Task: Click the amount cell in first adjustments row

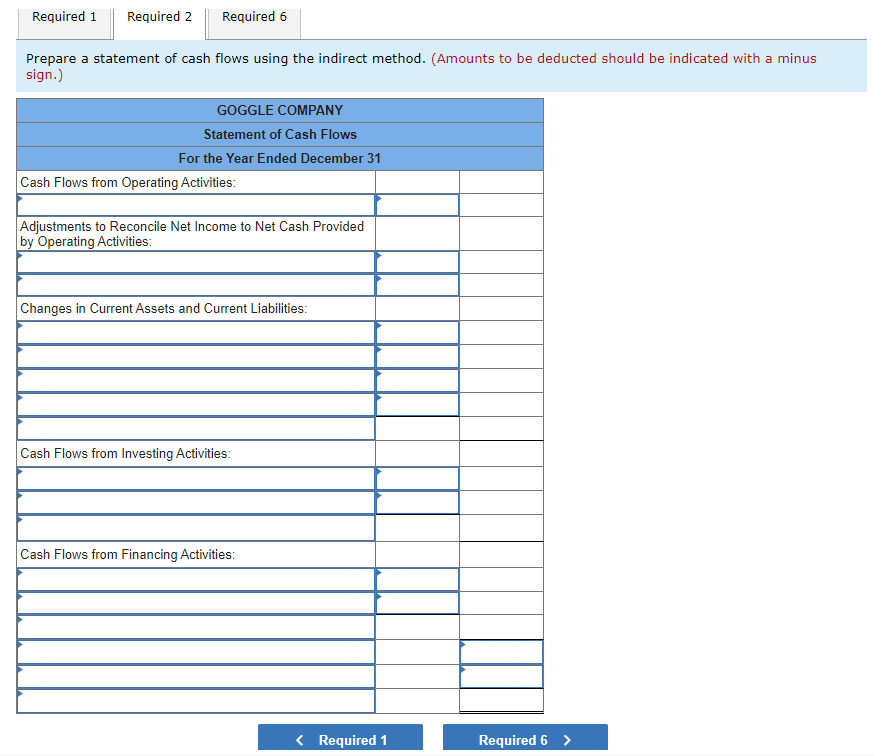Action: coord(417,262)
